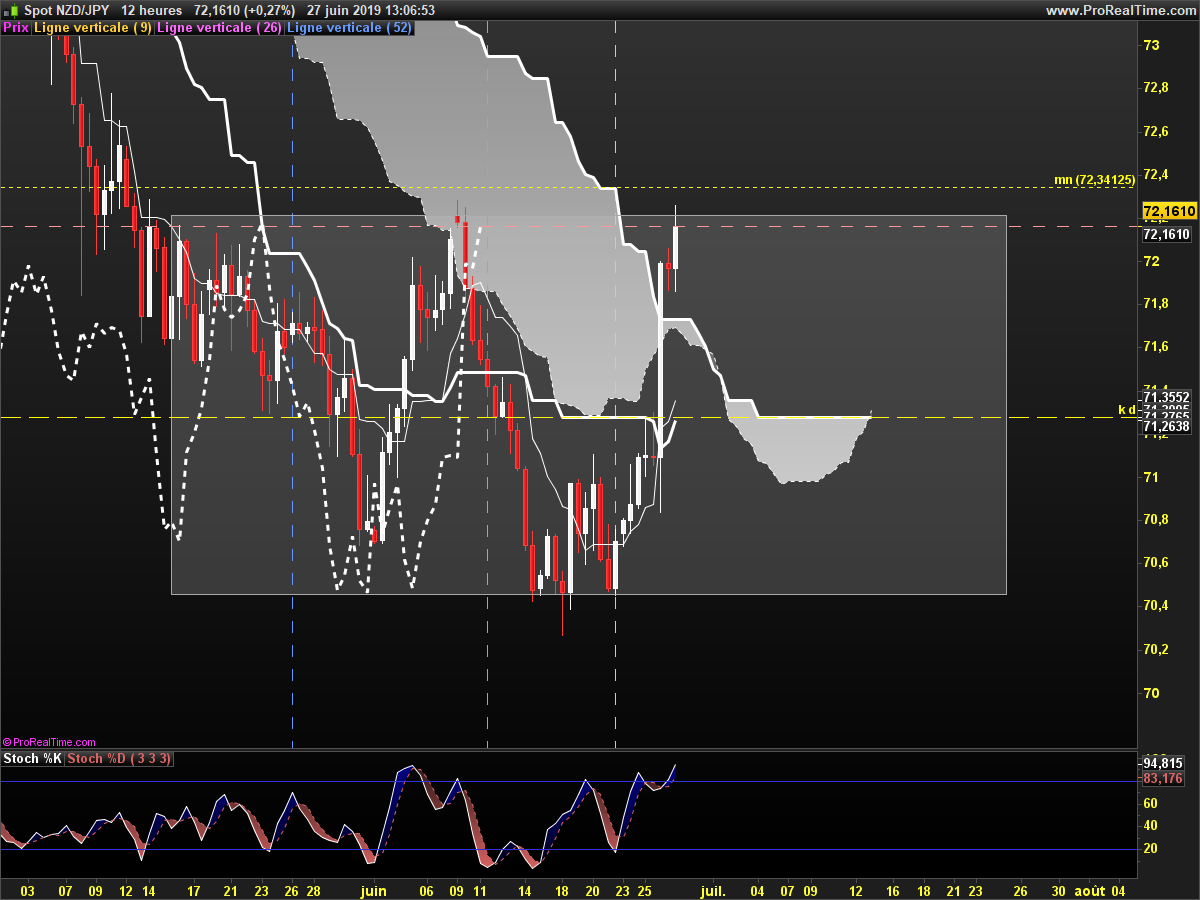This screenshot has height=900, width=1200.
Task: Click the 27 juin 2019 13:06:53 timestamp
Action: [x=371, y=10]
